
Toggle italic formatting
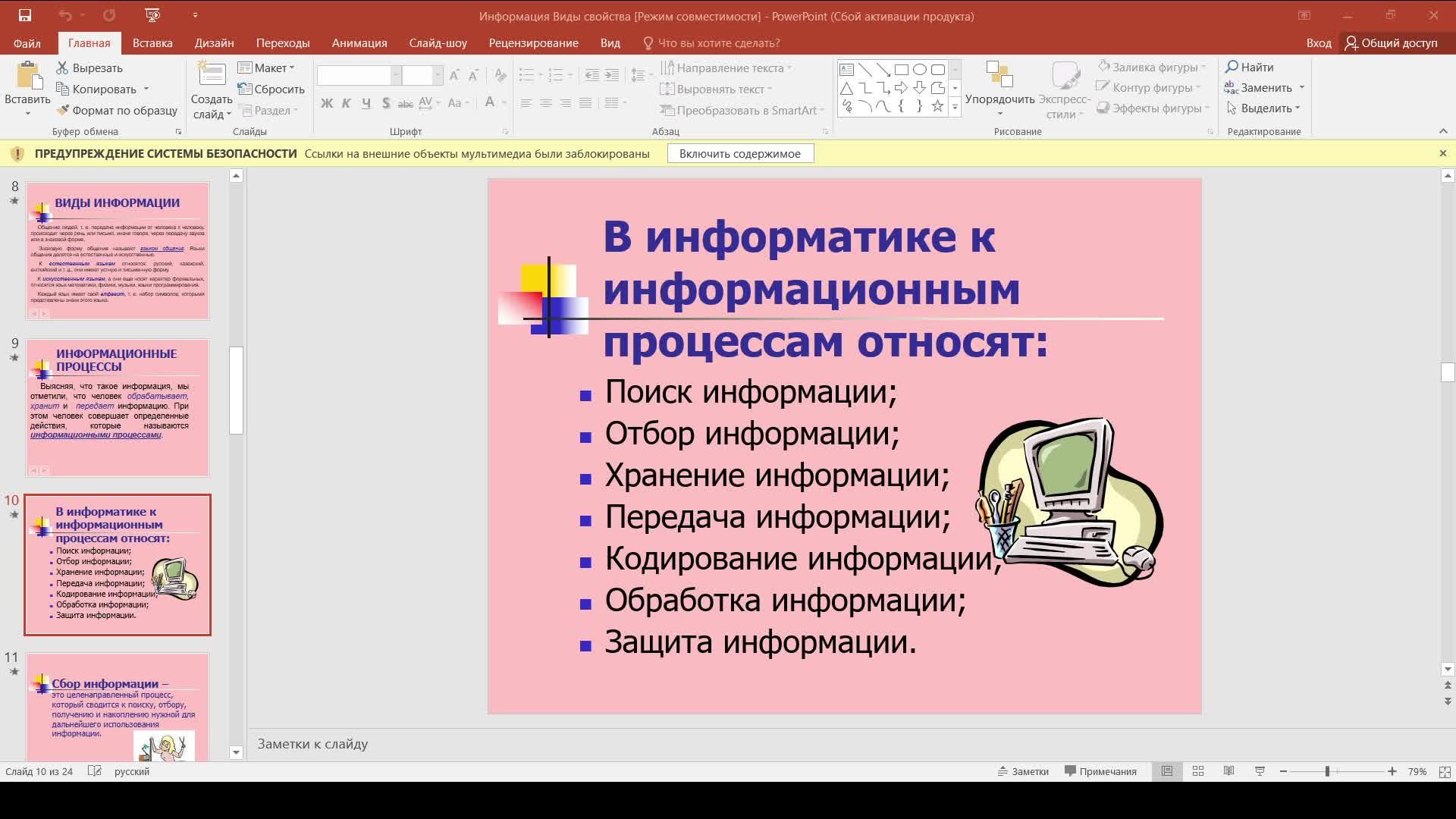pyautogui.click(x=347, y=103)
